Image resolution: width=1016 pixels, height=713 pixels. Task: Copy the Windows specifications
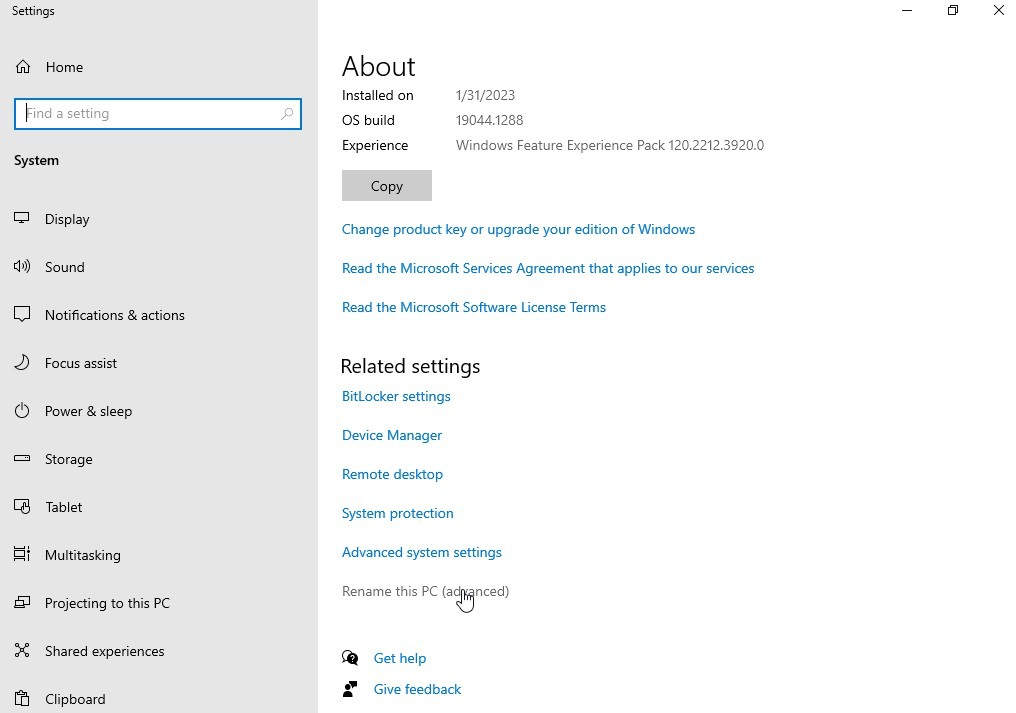[387, 185]
